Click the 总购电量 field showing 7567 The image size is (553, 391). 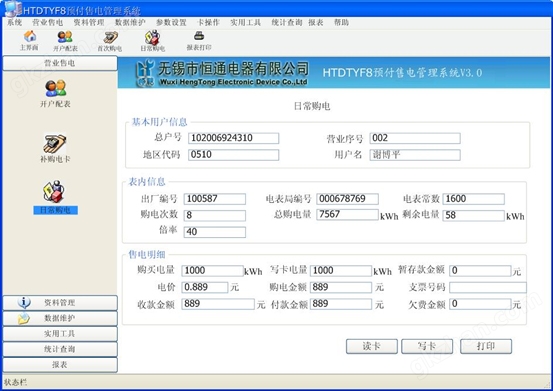pos(347,215)
